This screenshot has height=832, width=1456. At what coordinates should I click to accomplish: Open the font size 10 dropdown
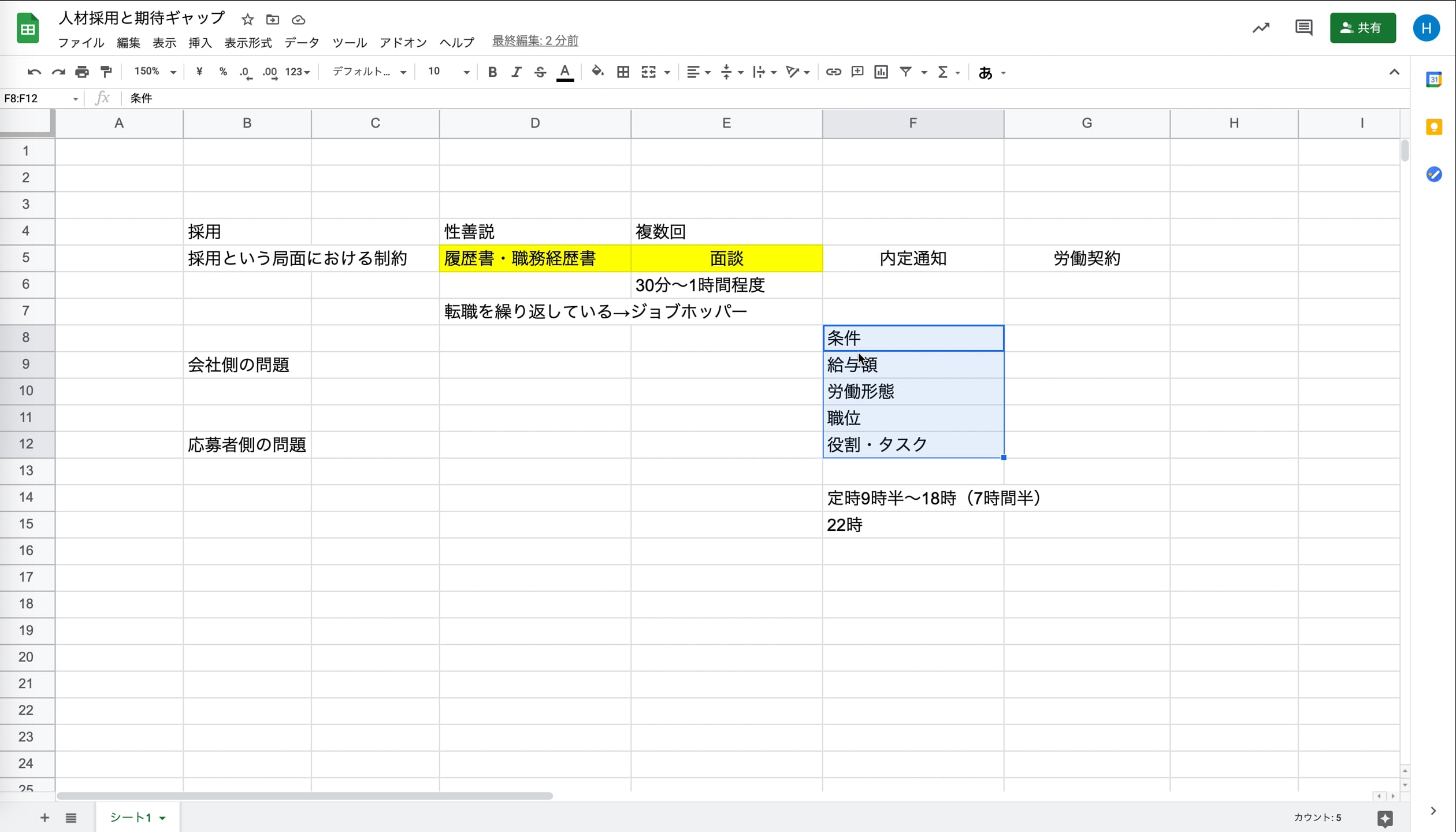pos(448,72)
